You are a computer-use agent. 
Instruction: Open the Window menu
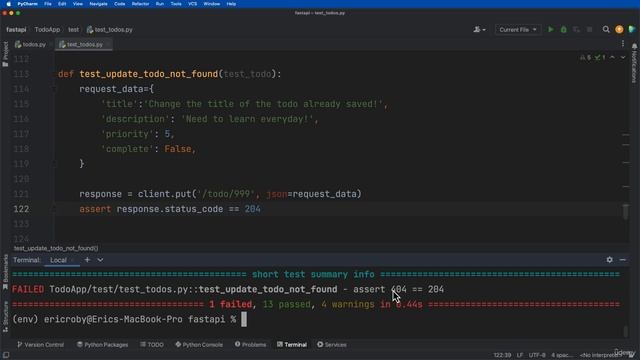[211, 4]
